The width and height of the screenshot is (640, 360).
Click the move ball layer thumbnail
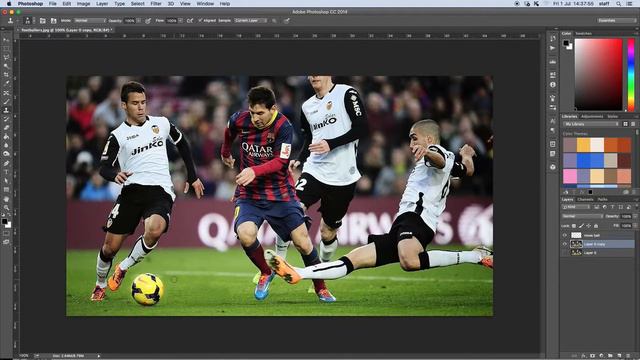pyautogui.click(x=576, y=235)
